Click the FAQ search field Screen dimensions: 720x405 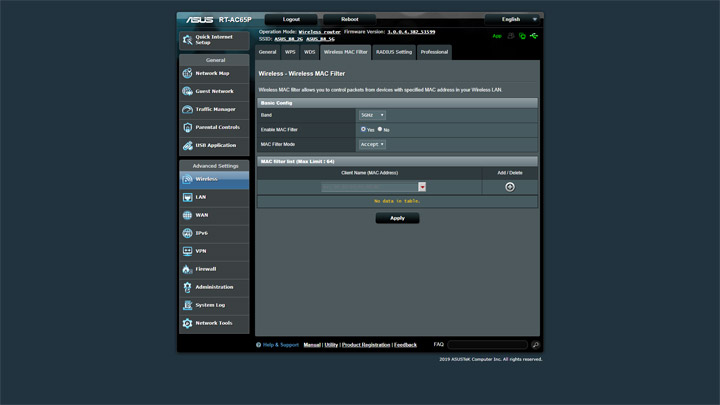pos(488,345)
